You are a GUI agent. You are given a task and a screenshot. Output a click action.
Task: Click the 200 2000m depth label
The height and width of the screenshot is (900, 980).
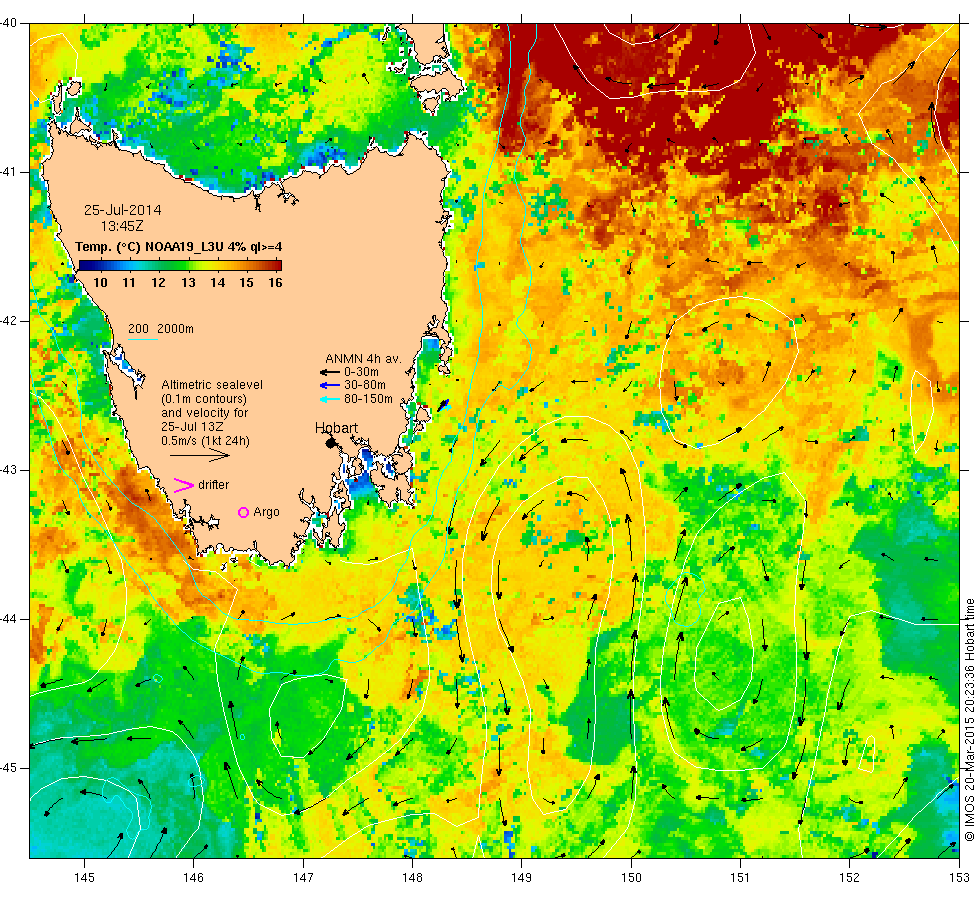pyautogui.click(x=161, y=329)
